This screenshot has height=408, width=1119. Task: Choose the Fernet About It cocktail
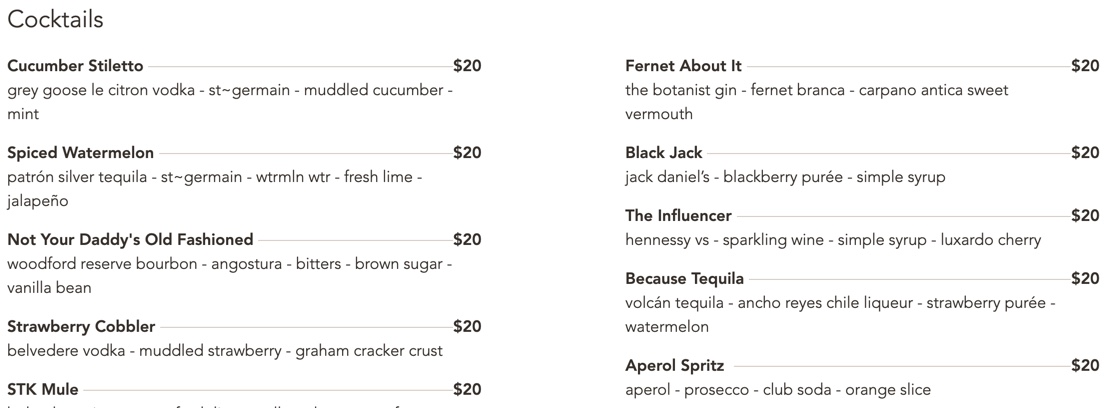click(x=683, y=66)
